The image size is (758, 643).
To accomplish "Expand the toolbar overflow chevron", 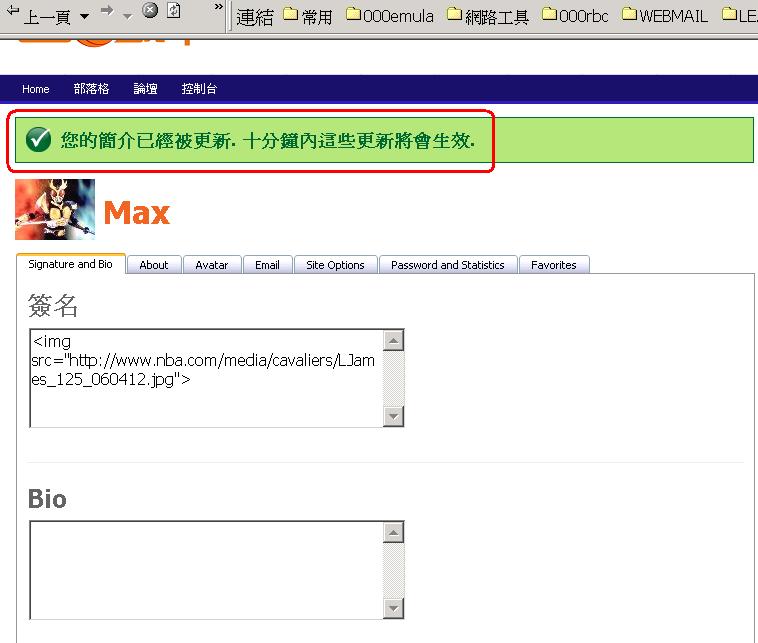I will click(x=219, y=8).
